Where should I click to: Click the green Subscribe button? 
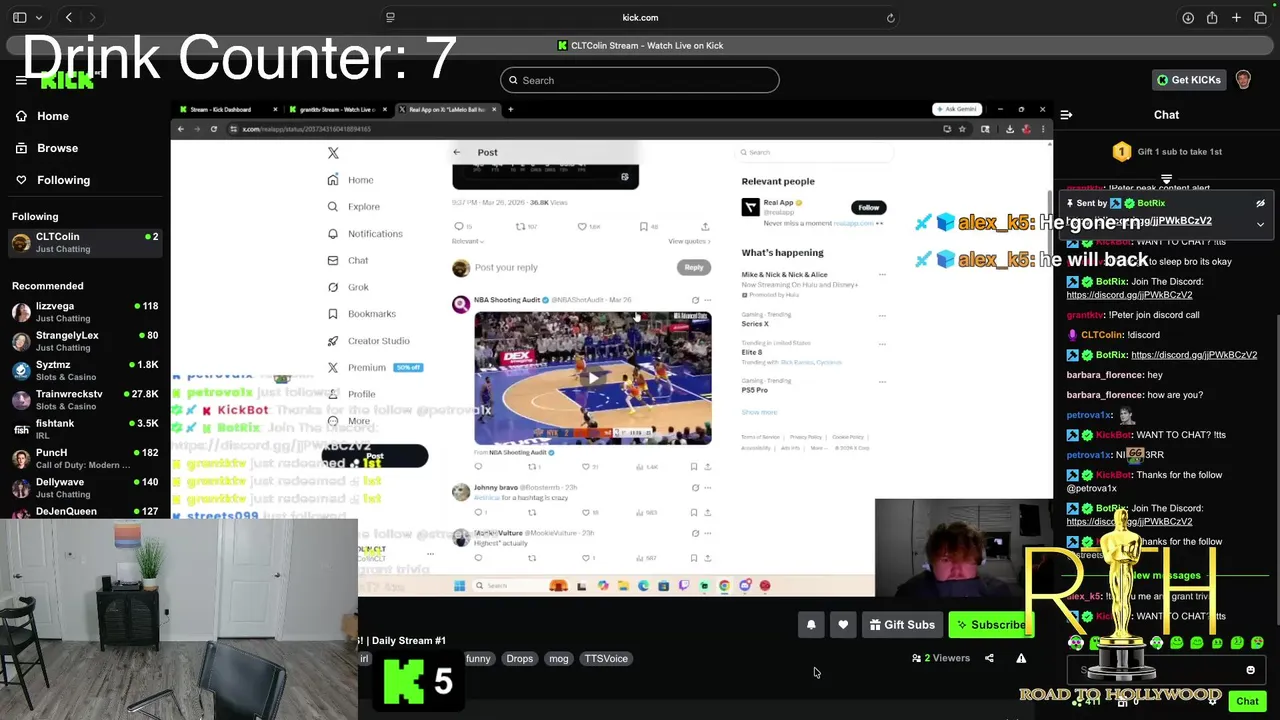tap(989, 625)
